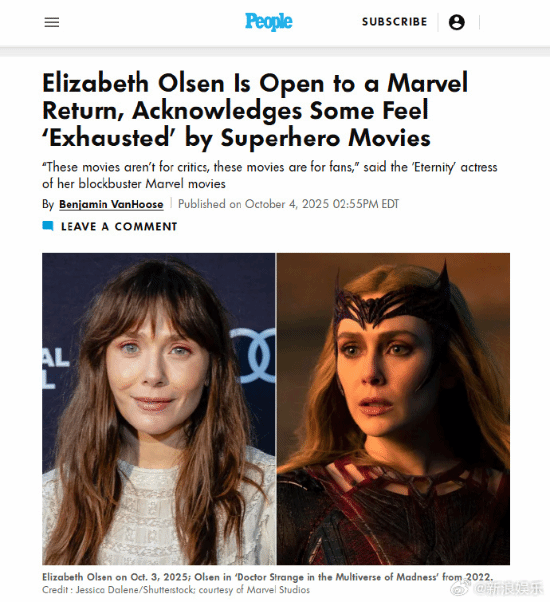Viewport: 550px width, 602px height.
Task: Click the blue comment bubble icon
Action: [x=48, y=226]
